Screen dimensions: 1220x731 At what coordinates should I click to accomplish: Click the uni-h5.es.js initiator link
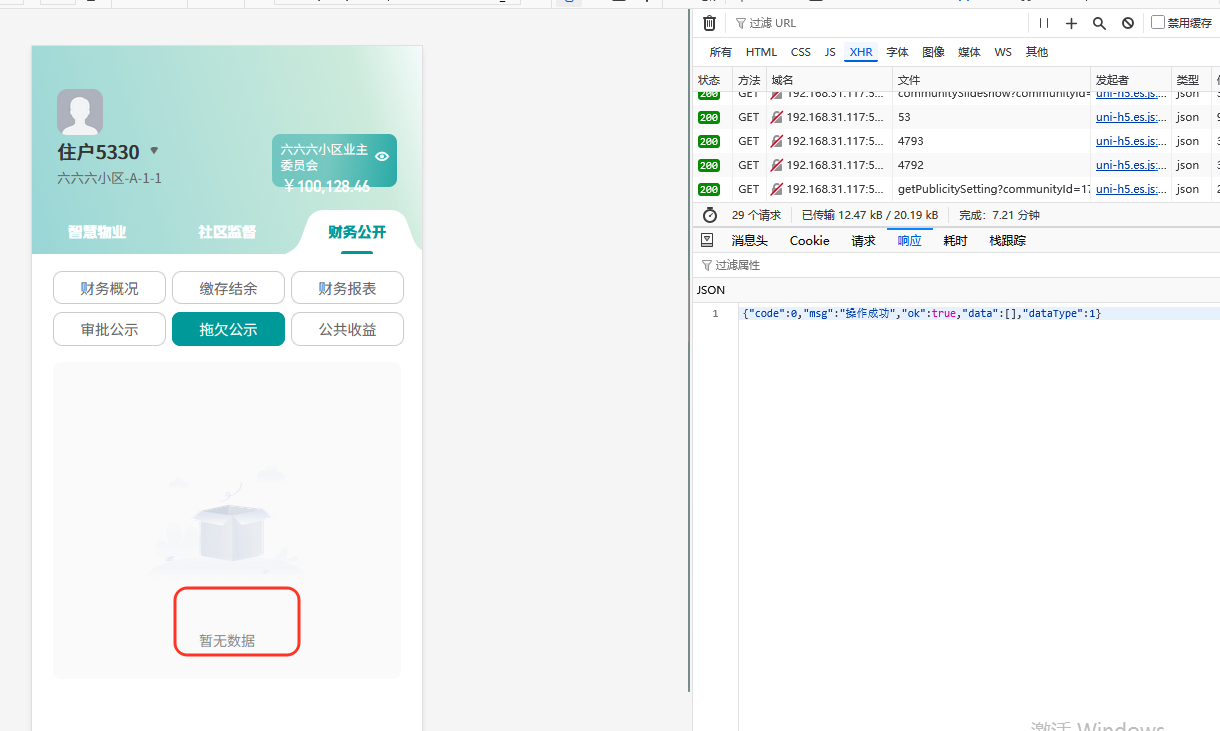(1130, 117)
